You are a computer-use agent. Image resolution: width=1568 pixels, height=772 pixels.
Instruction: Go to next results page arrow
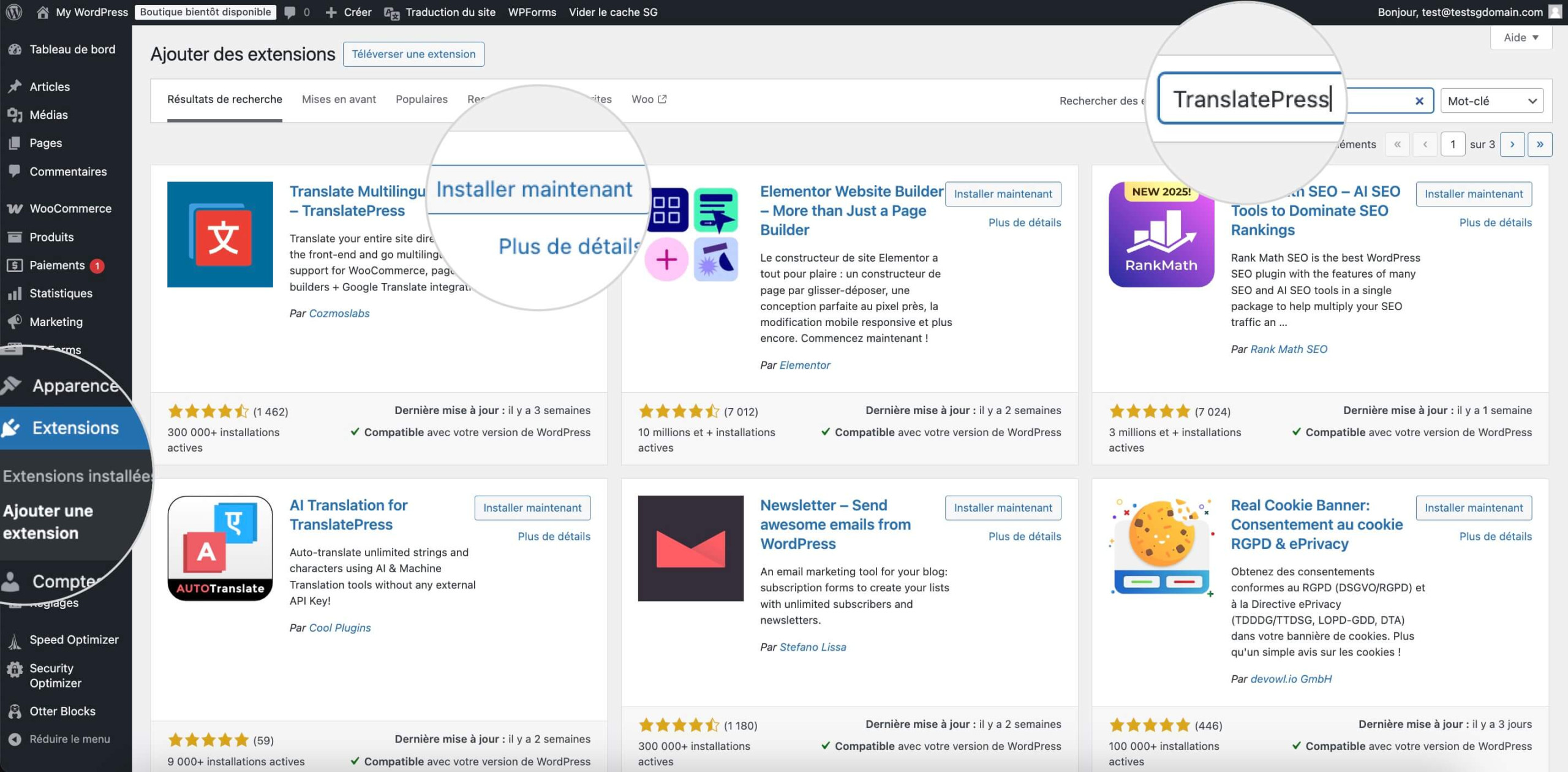[x=1512, y=145]
